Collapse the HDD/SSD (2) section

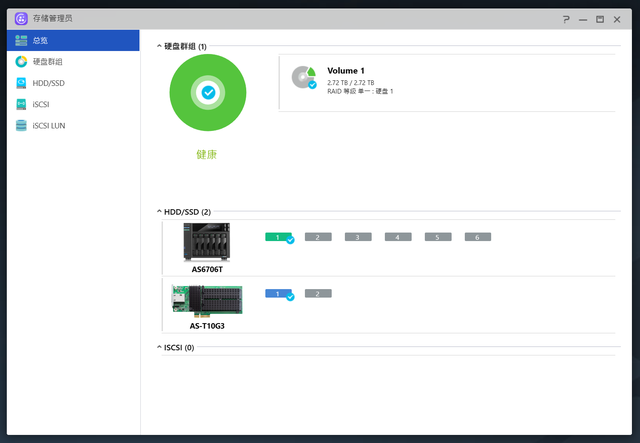pyautogui.click(x=158, y=212)
